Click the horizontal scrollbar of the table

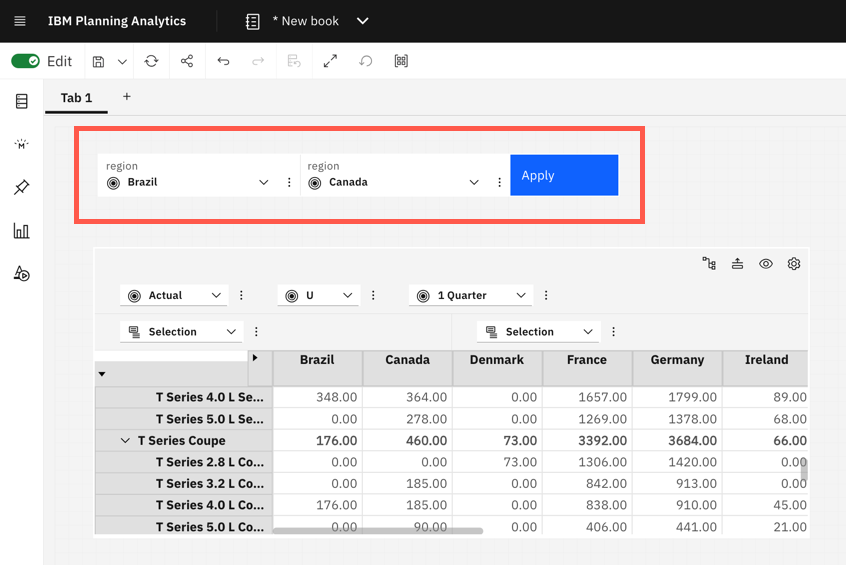[x=378, y=531]
